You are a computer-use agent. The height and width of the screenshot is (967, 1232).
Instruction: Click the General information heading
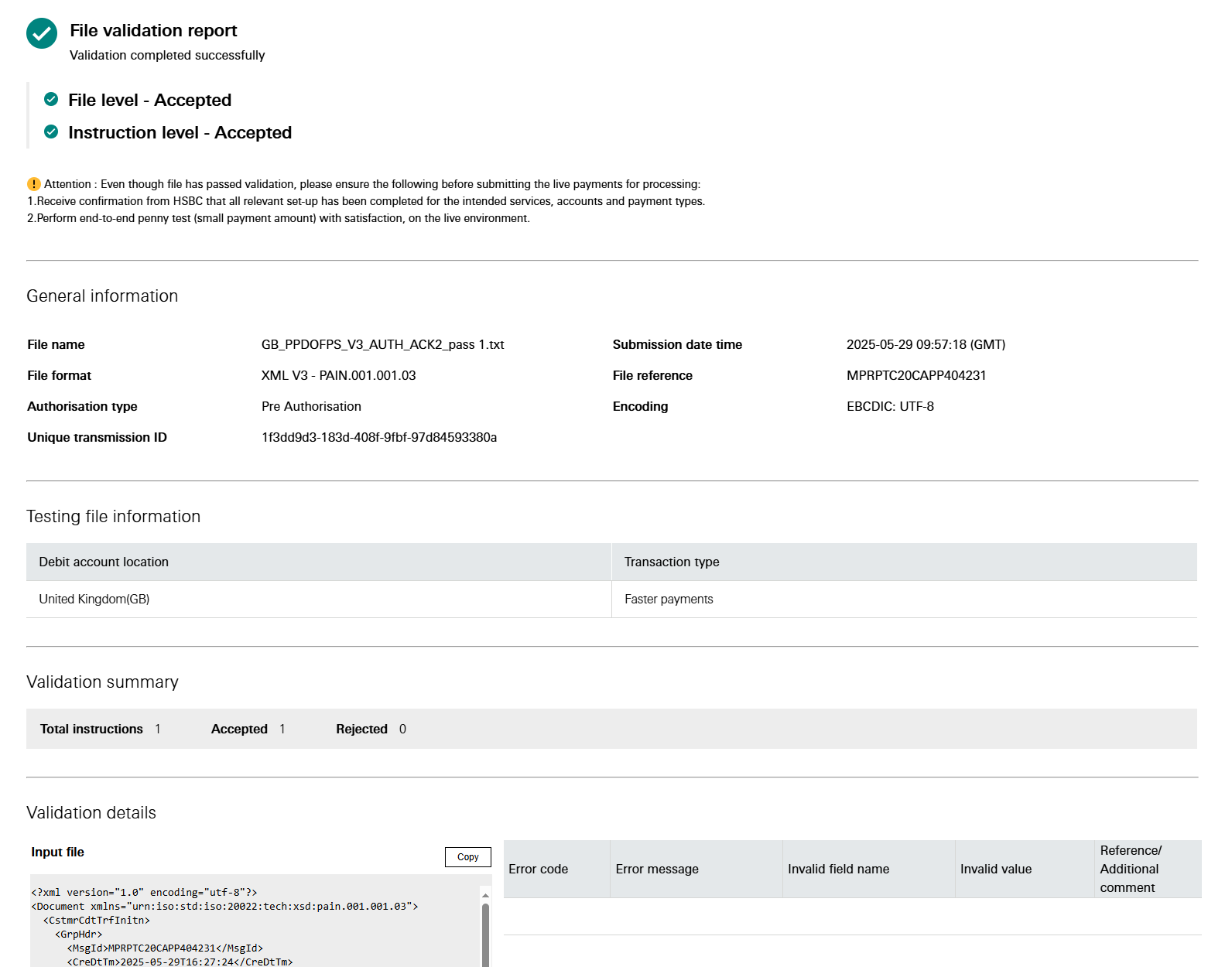coord(102,296)
